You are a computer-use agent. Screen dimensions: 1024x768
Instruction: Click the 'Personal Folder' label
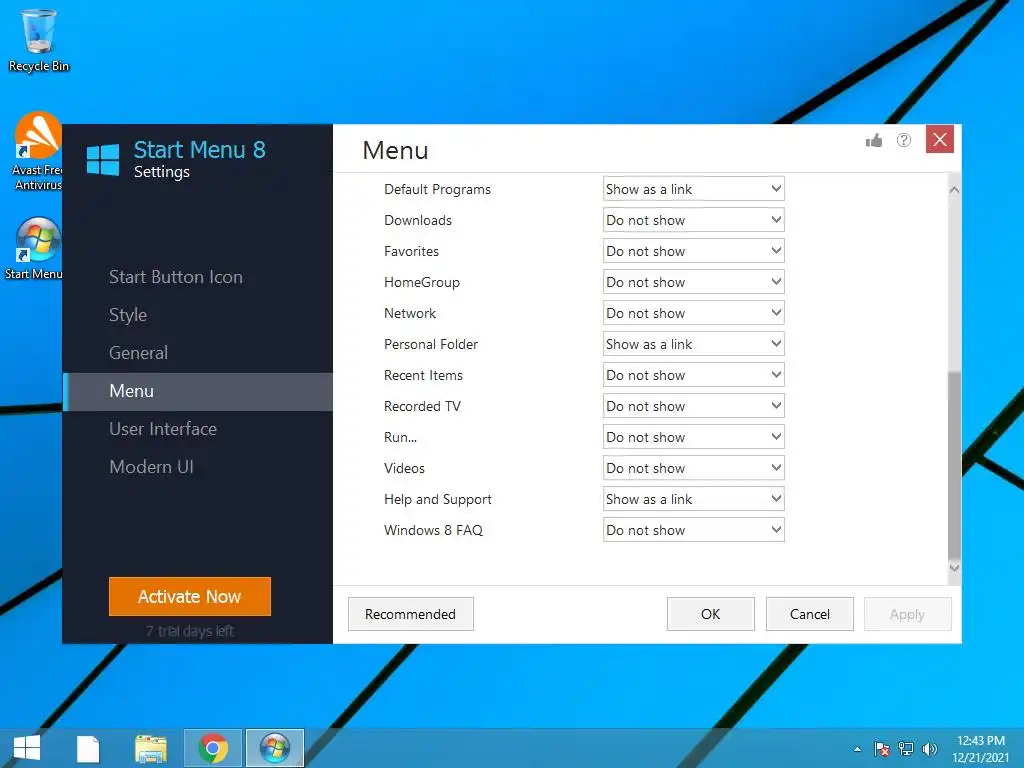(431, 344)
